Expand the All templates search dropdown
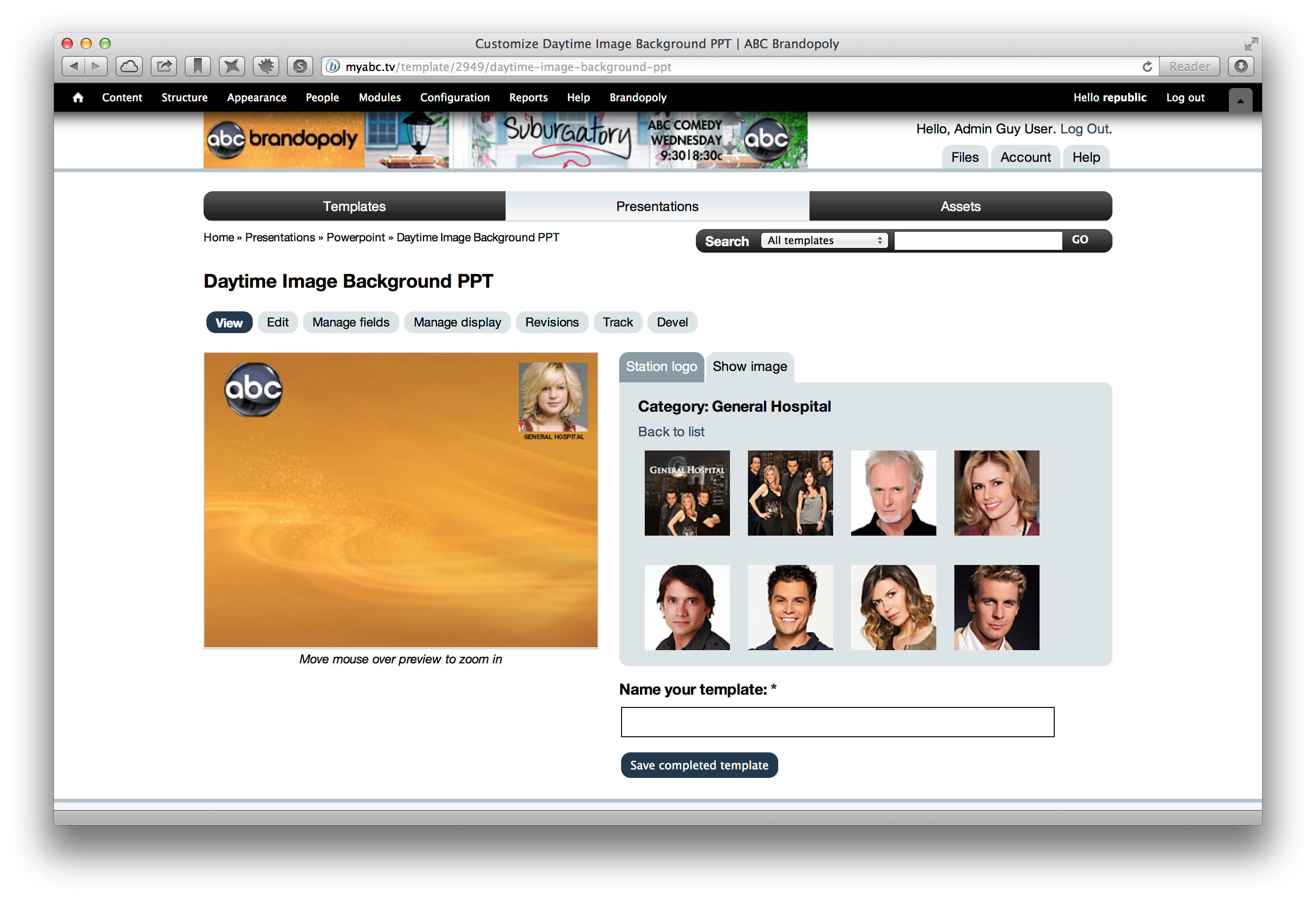1316x900 pixels. 824,240
